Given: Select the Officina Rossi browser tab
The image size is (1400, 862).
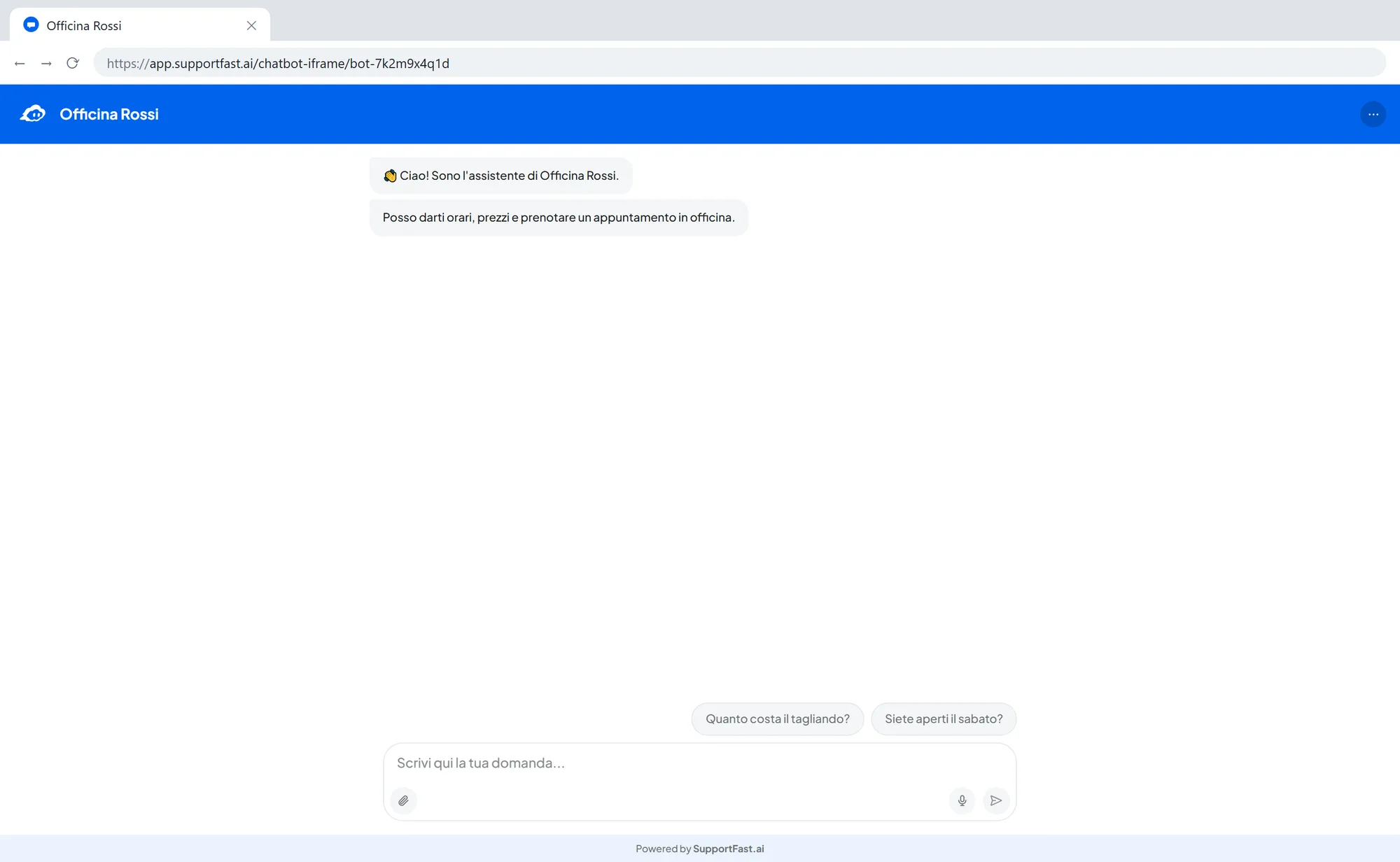Looking at the screenshot, I should click(140, 25).
